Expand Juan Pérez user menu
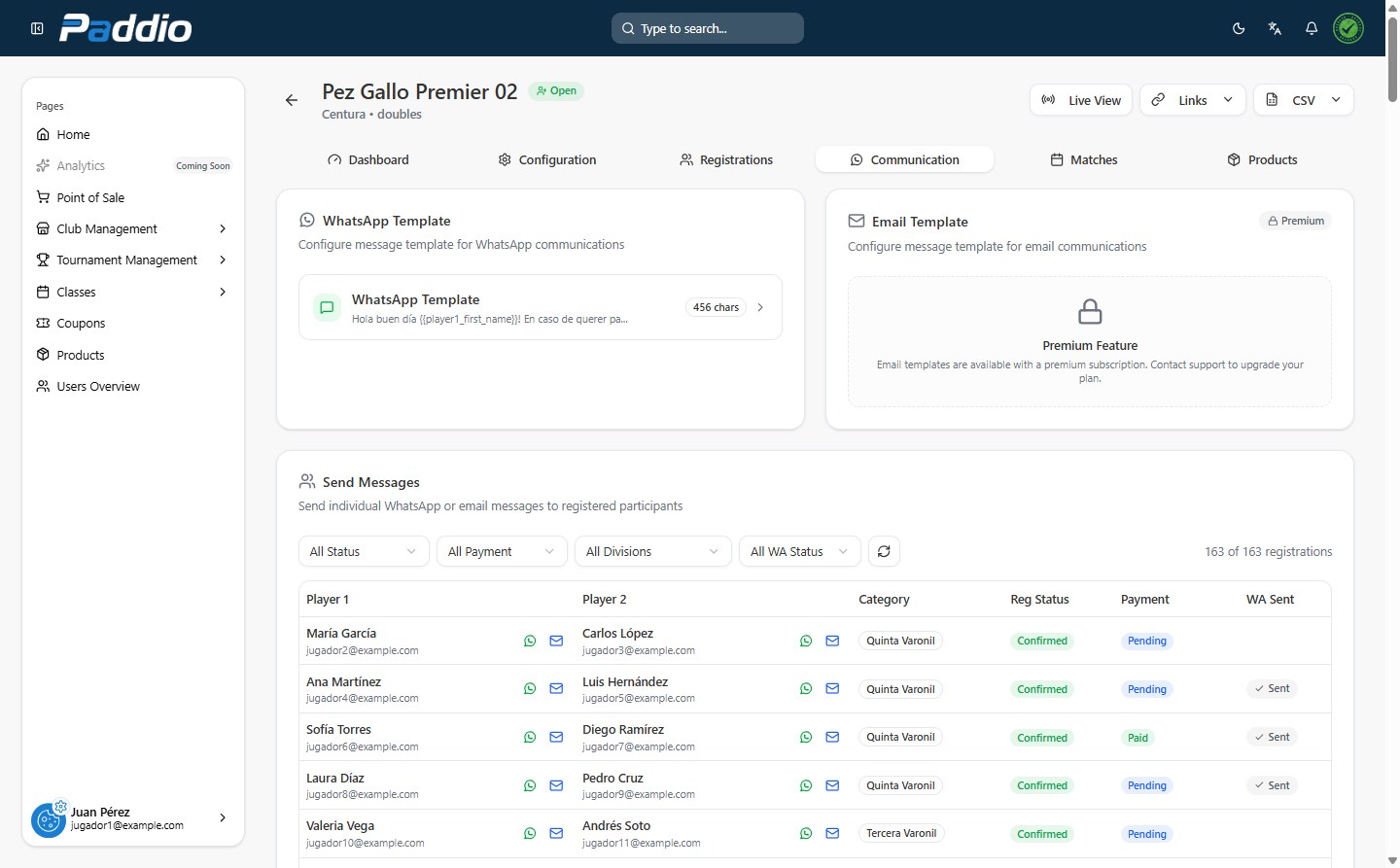The width and height of the screenshot is (1400, 868). point(223,818)
